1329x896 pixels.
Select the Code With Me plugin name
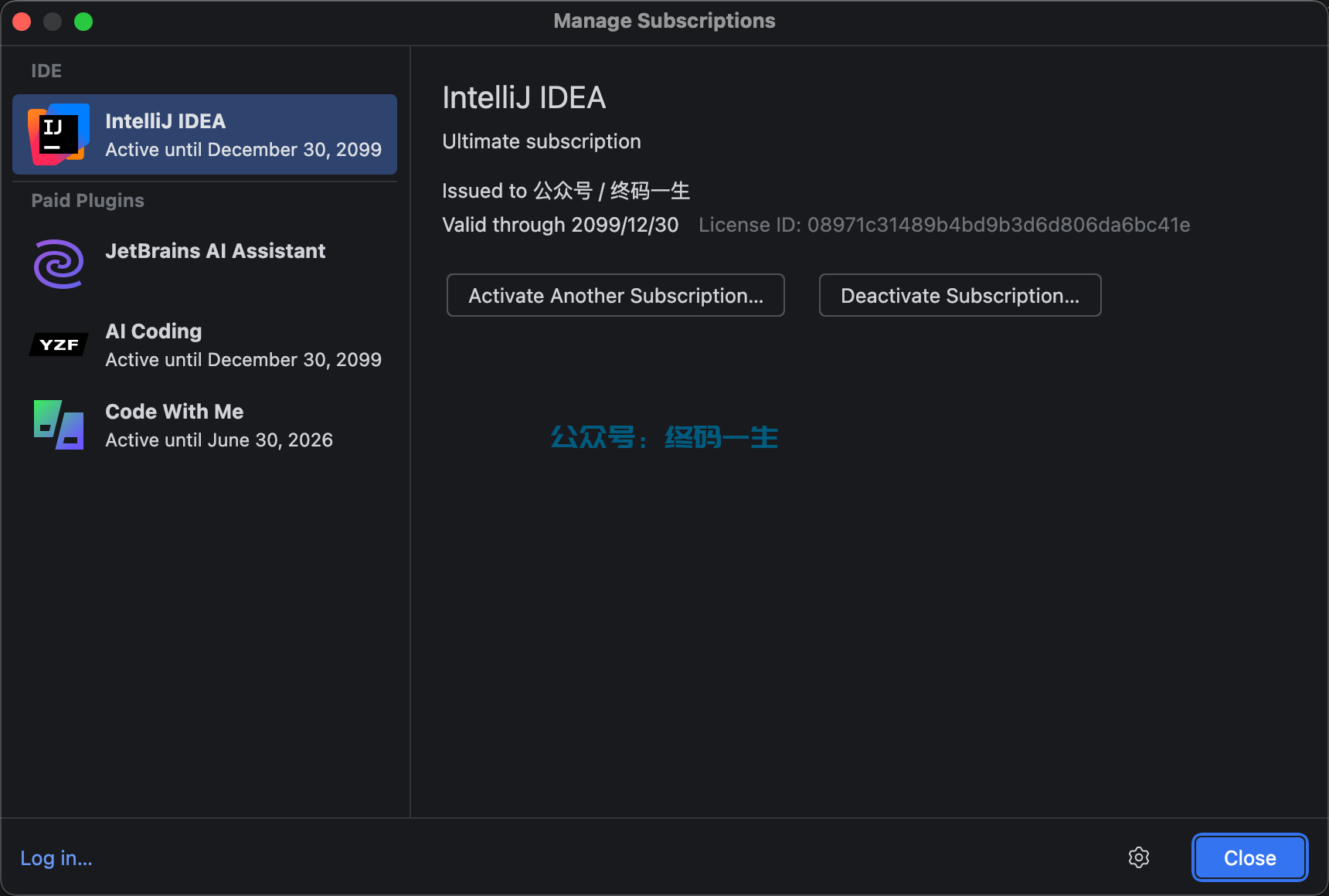(x=174, y=412)
